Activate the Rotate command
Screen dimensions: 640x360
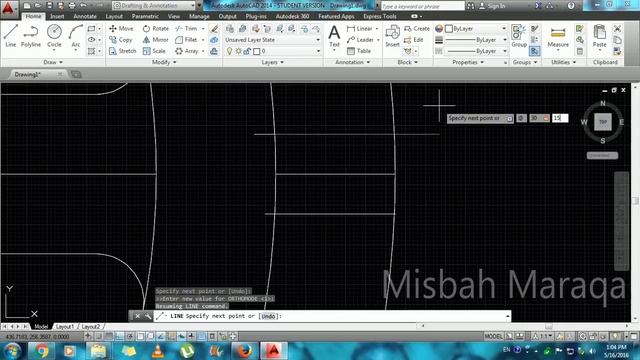tap(156, 29)
